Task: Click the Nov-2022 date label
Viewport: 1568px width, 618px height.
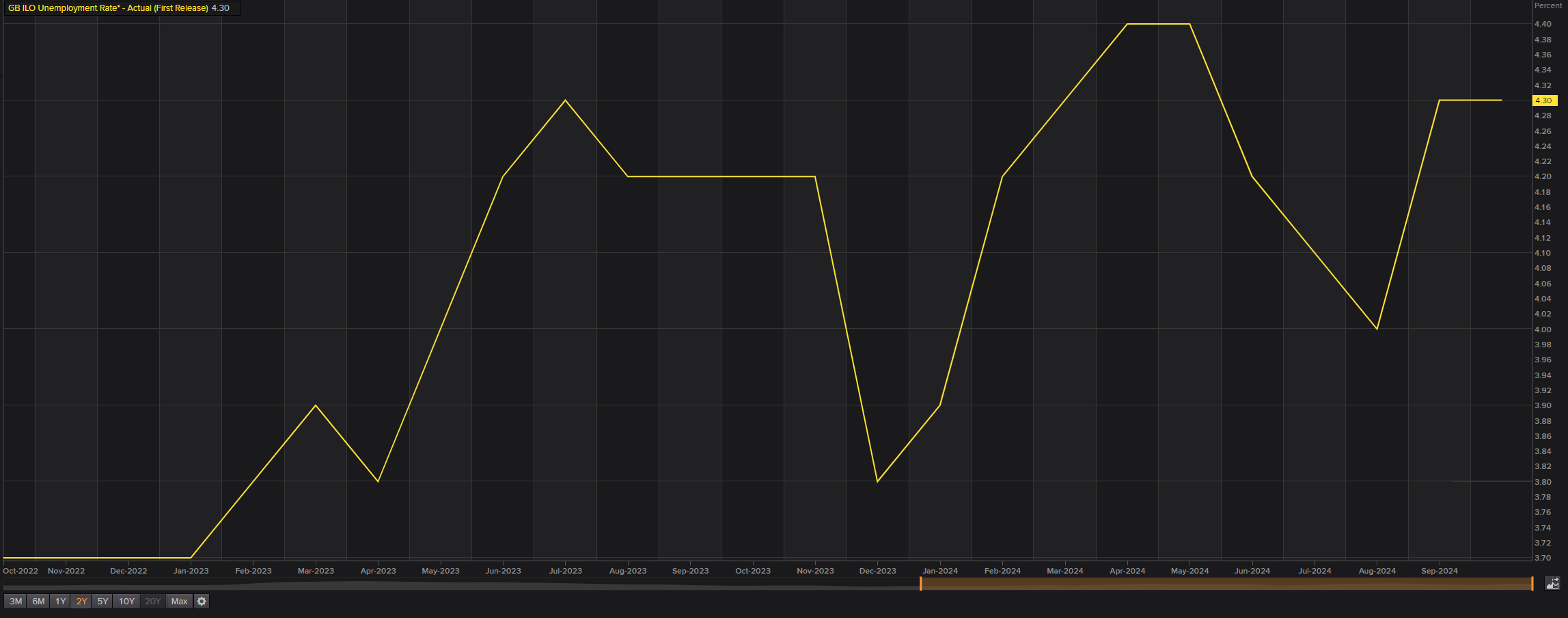Action: click(x=66, y=571)
